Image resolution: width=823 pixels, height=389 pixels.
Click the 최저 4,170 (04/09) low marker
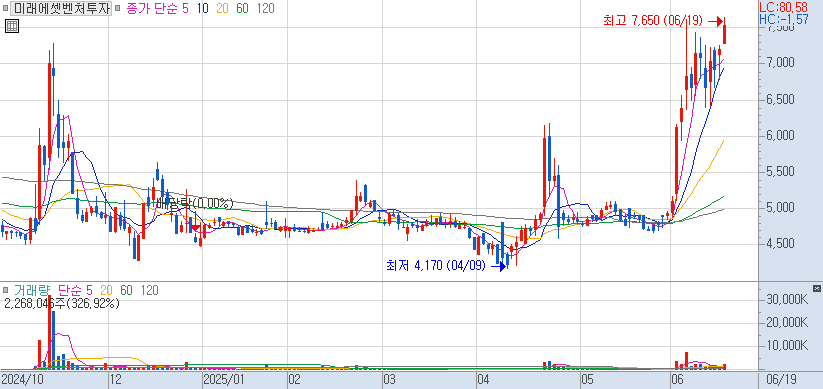436,266
